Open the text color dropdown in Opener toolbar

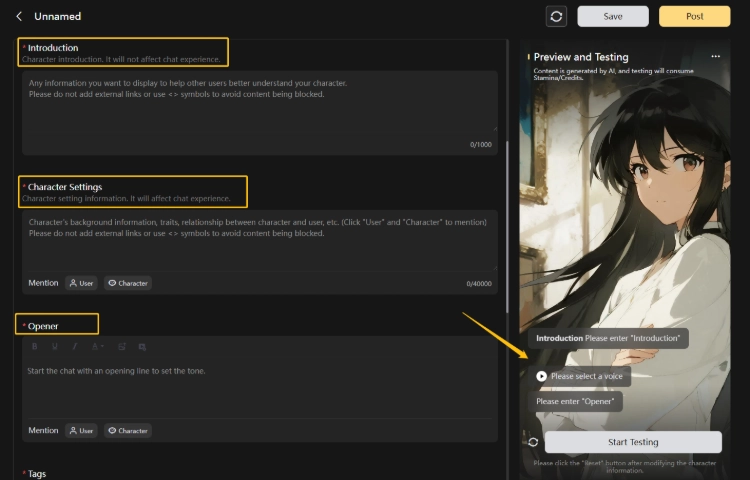tap(97, 347)
